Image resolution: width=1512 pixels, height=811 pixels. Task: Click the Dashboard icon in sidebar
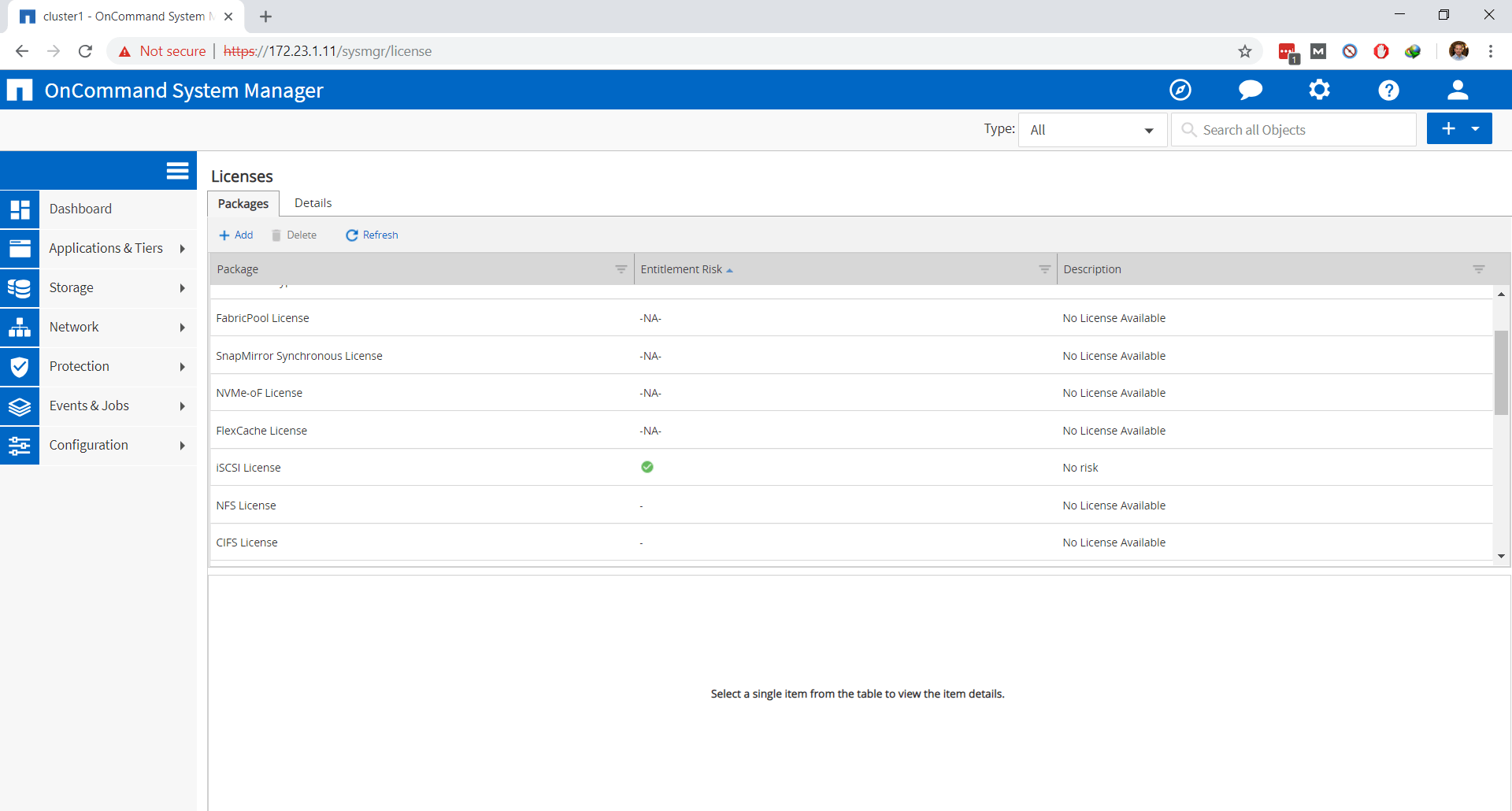pos(20,209)
